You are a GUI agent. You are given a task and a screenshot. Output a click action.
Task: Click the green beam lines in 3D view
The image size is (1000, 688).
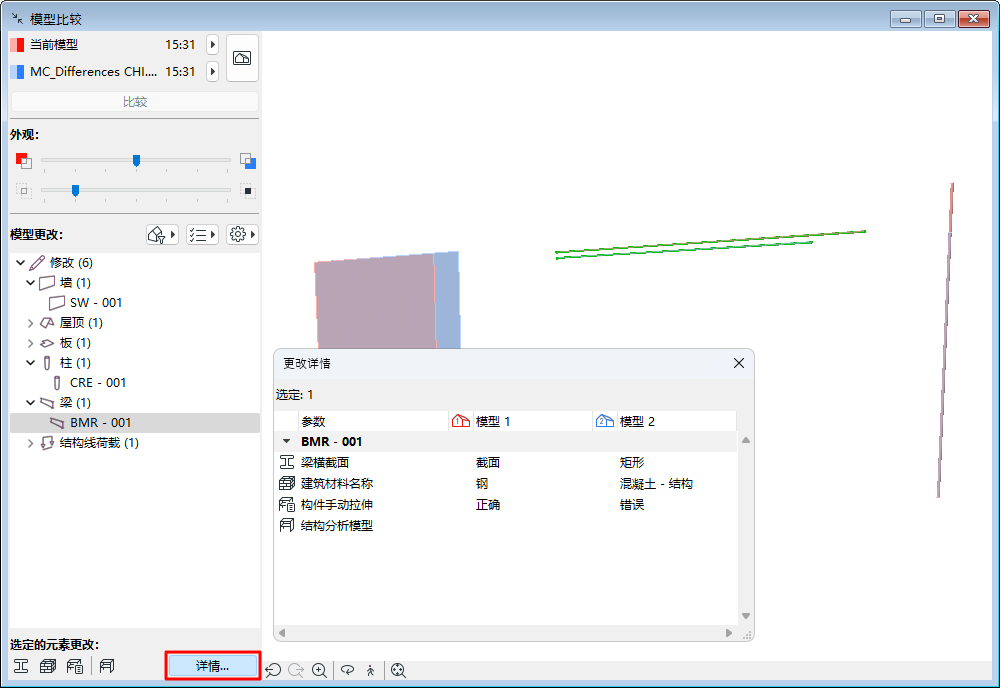click(x=710, y=245)
